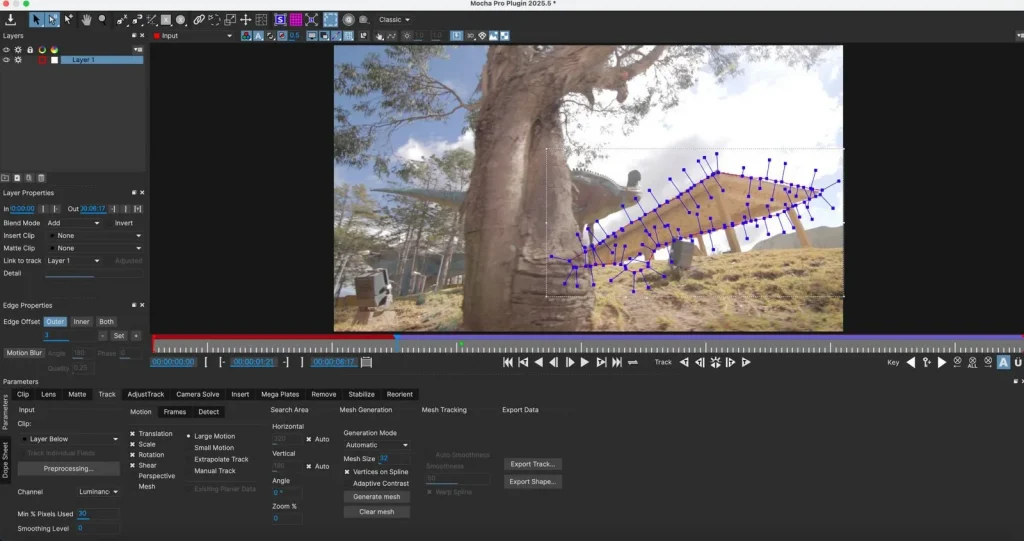This screenshot has height=541, width=1024.
Task: Toggle the Scale motion checkbox
Action: 133,444
